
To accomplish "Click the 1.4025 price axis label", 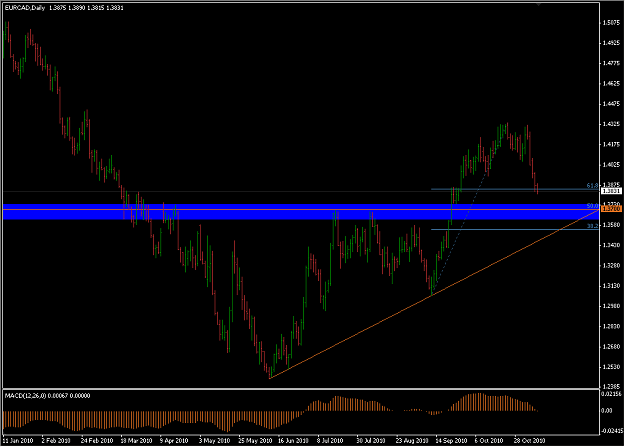I will tap(611, 164).
